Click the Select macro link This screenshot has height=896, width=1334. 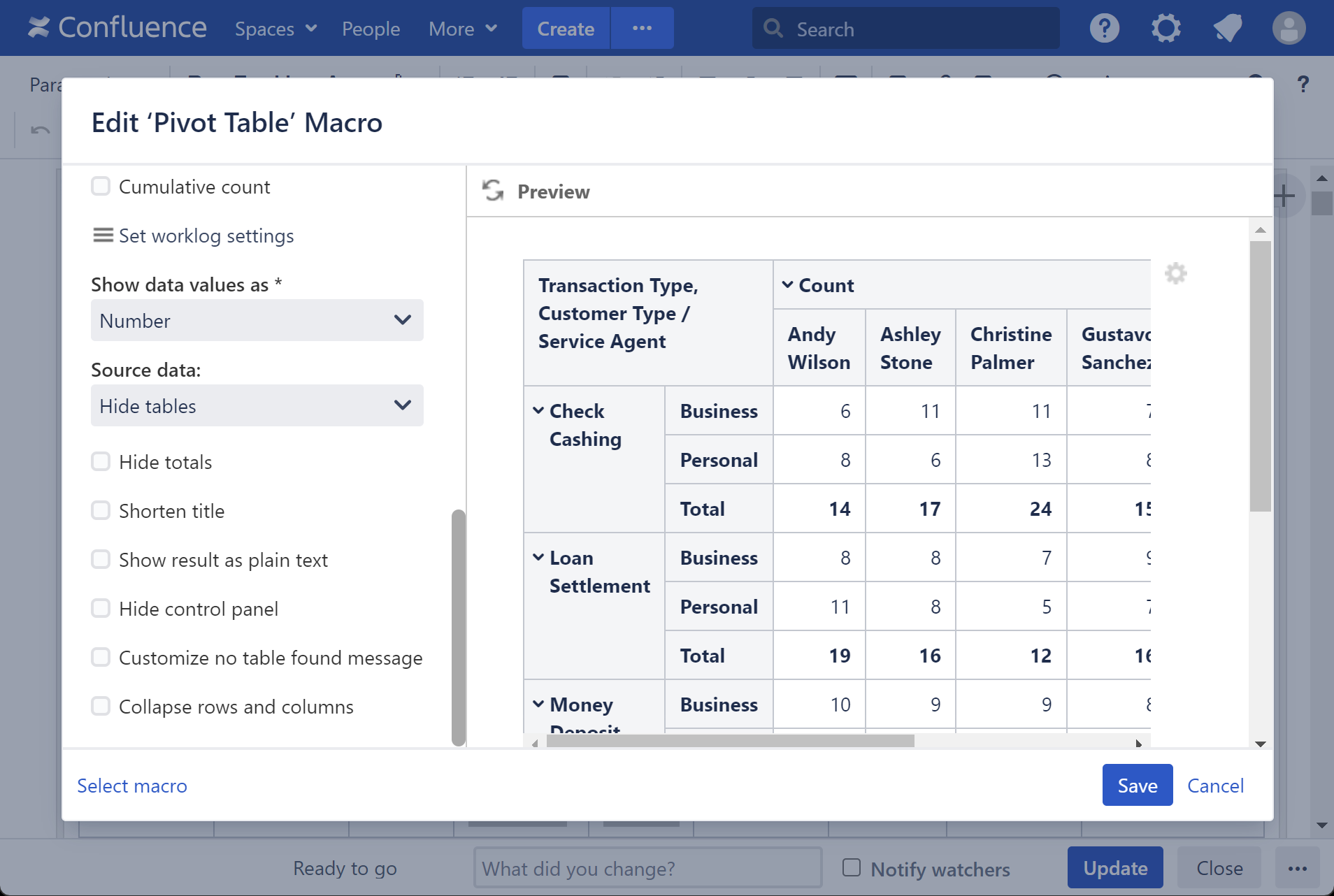pos(132,786)
